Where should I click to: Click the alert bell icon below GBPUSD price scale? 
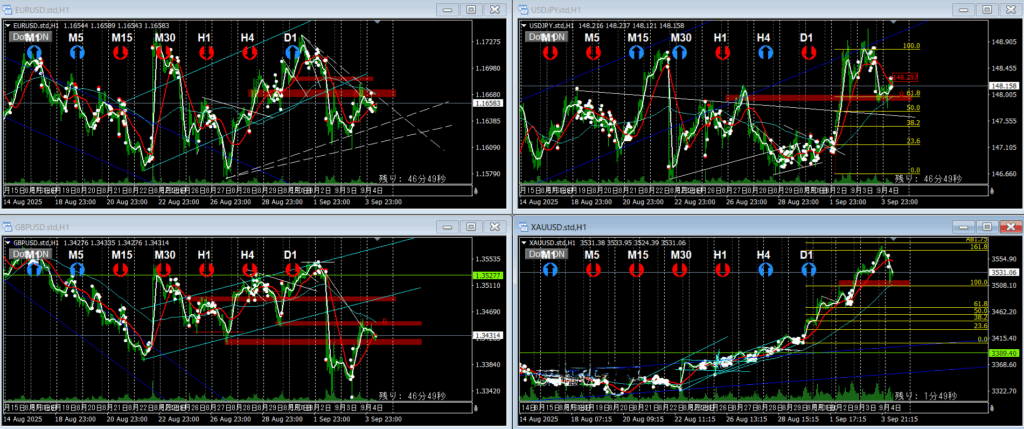pos(477,407)
